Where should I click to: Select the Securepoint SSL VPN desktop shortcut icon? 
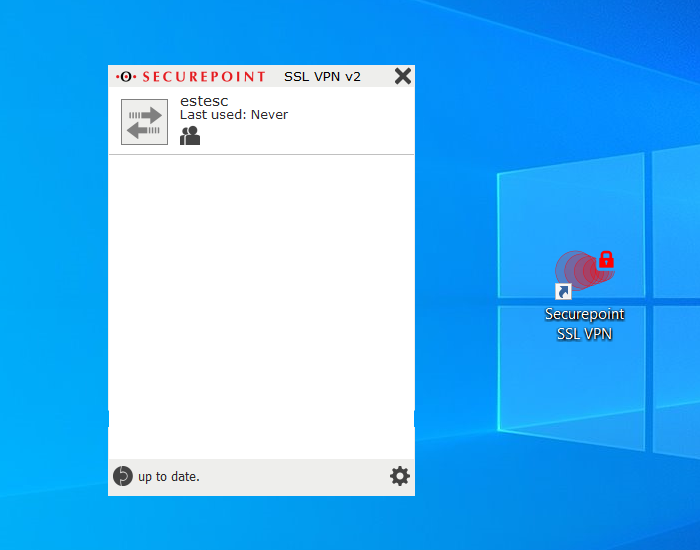pyautogui.click(x=584, y=274)
